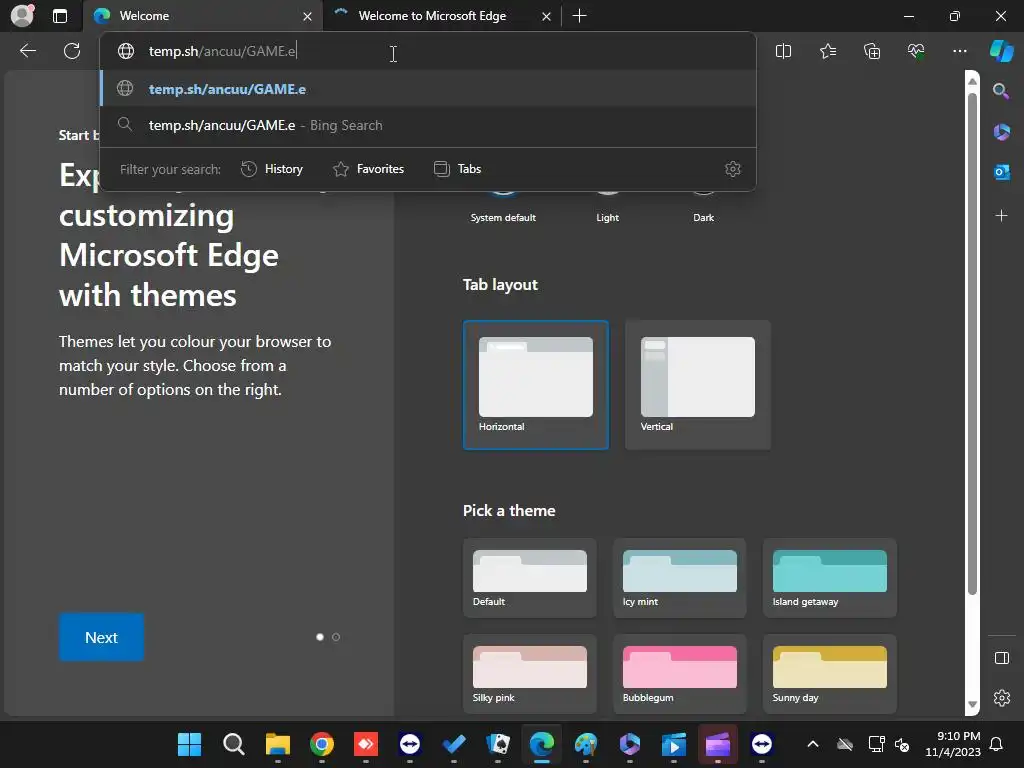Viewport: 1024px width, 768px height.
Task: Go to second page indicator dot
Action: pyautogui.click(x=336, y=637)
